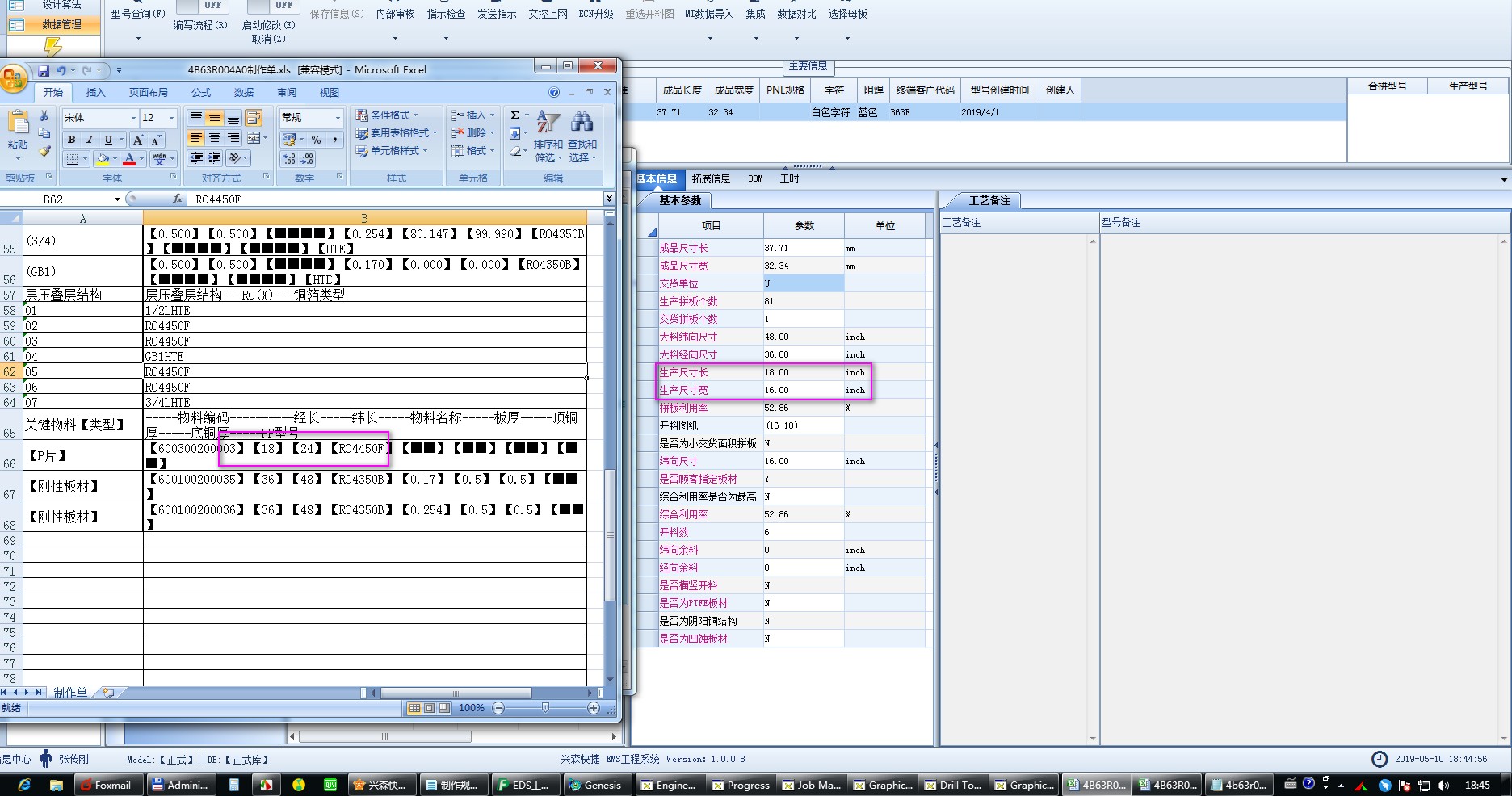Apply the yellow fill color bucket
Image resolution: width=1512 pixels, height=796 pixels.
(x=103, y=159)
